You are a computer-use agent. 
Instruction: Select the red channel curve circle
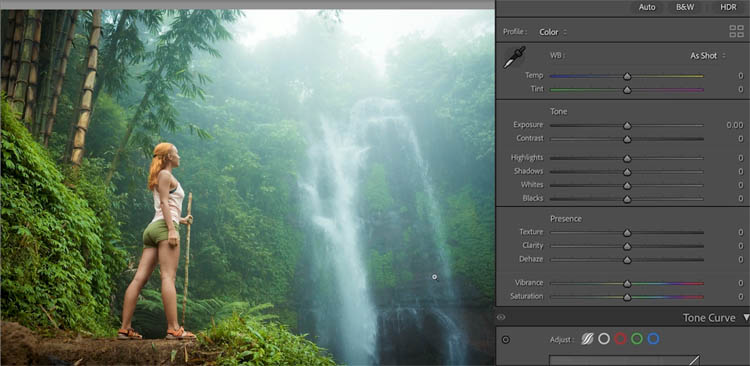click(620, 339)
